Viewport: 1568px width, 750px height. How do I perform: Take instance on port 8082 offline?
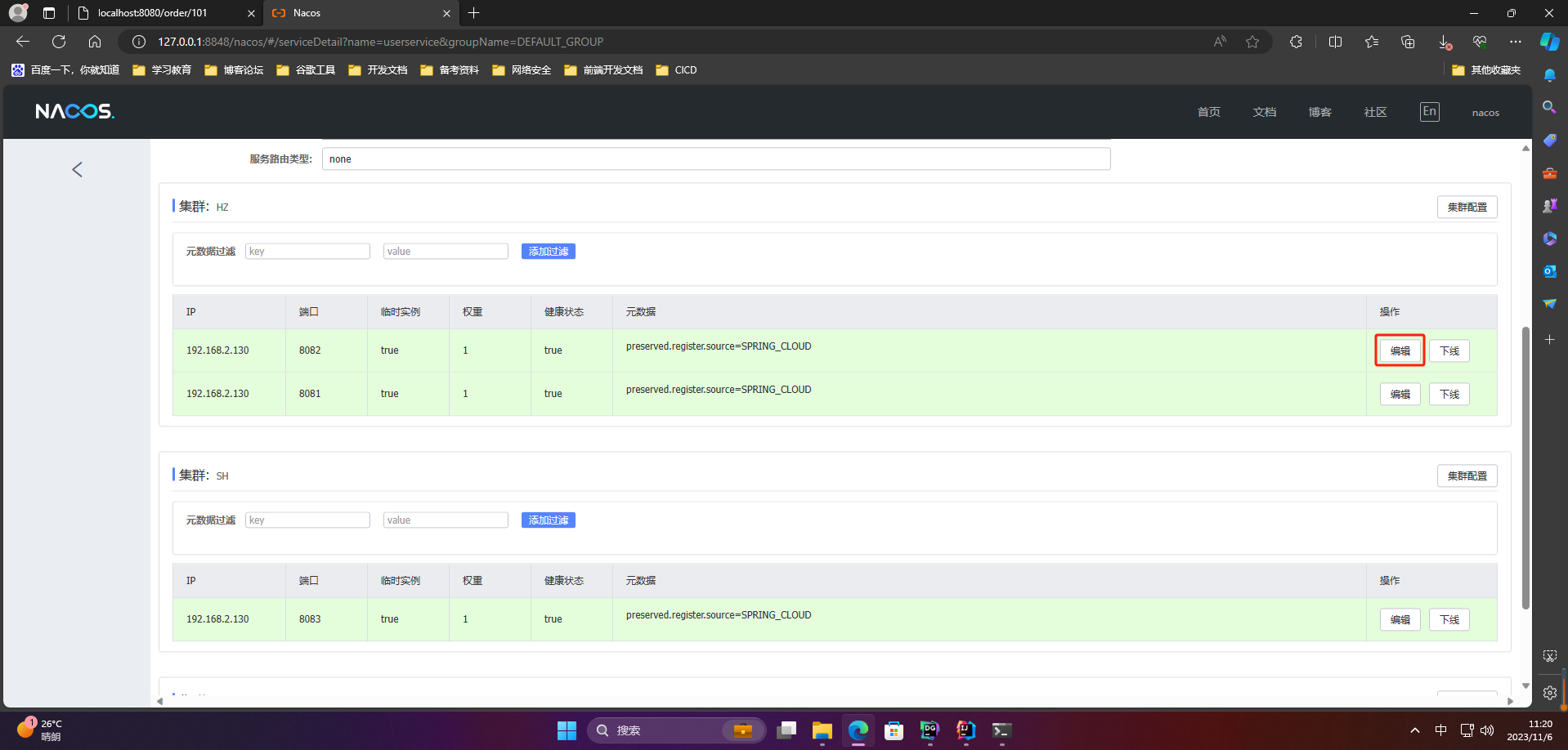point(1449,351)
